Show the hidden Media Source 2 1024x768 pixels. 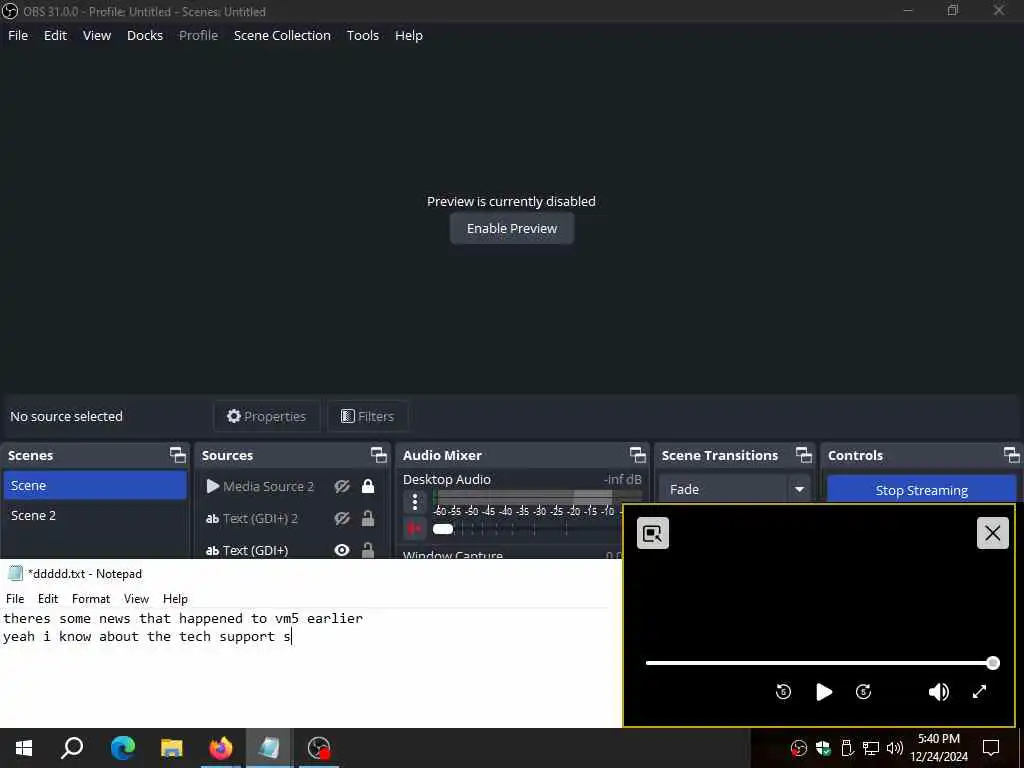(x=342, y=486)
